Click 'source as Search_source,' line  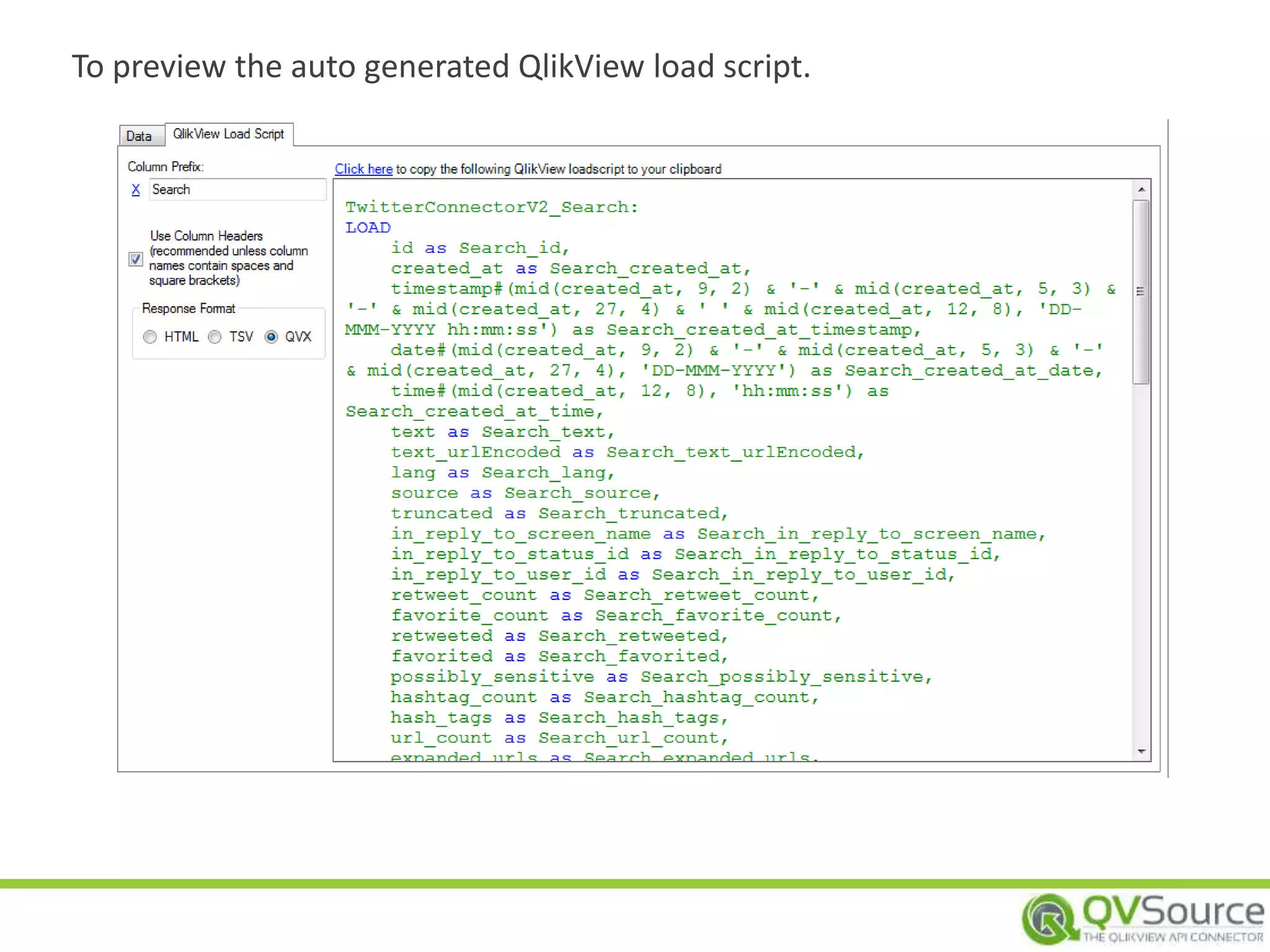pos(525,493)
